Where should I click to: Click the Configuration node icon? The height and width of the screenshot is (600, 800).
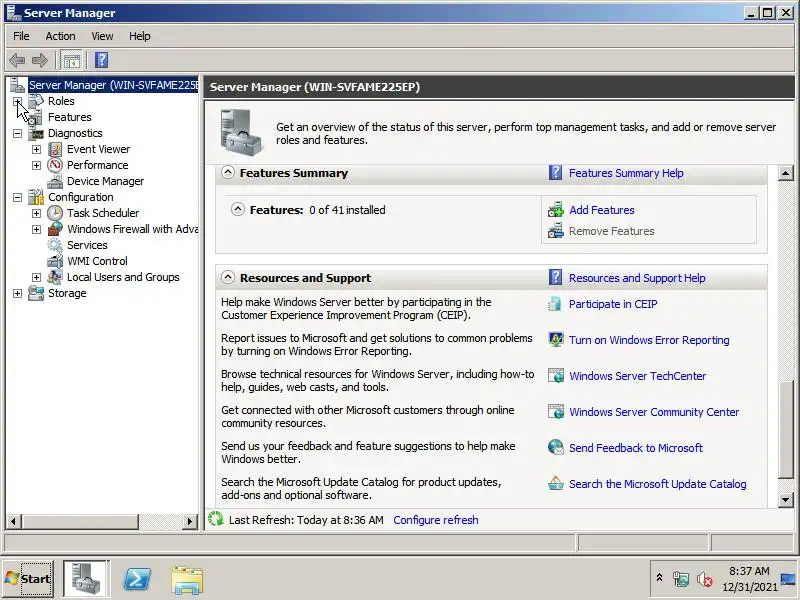36,197
